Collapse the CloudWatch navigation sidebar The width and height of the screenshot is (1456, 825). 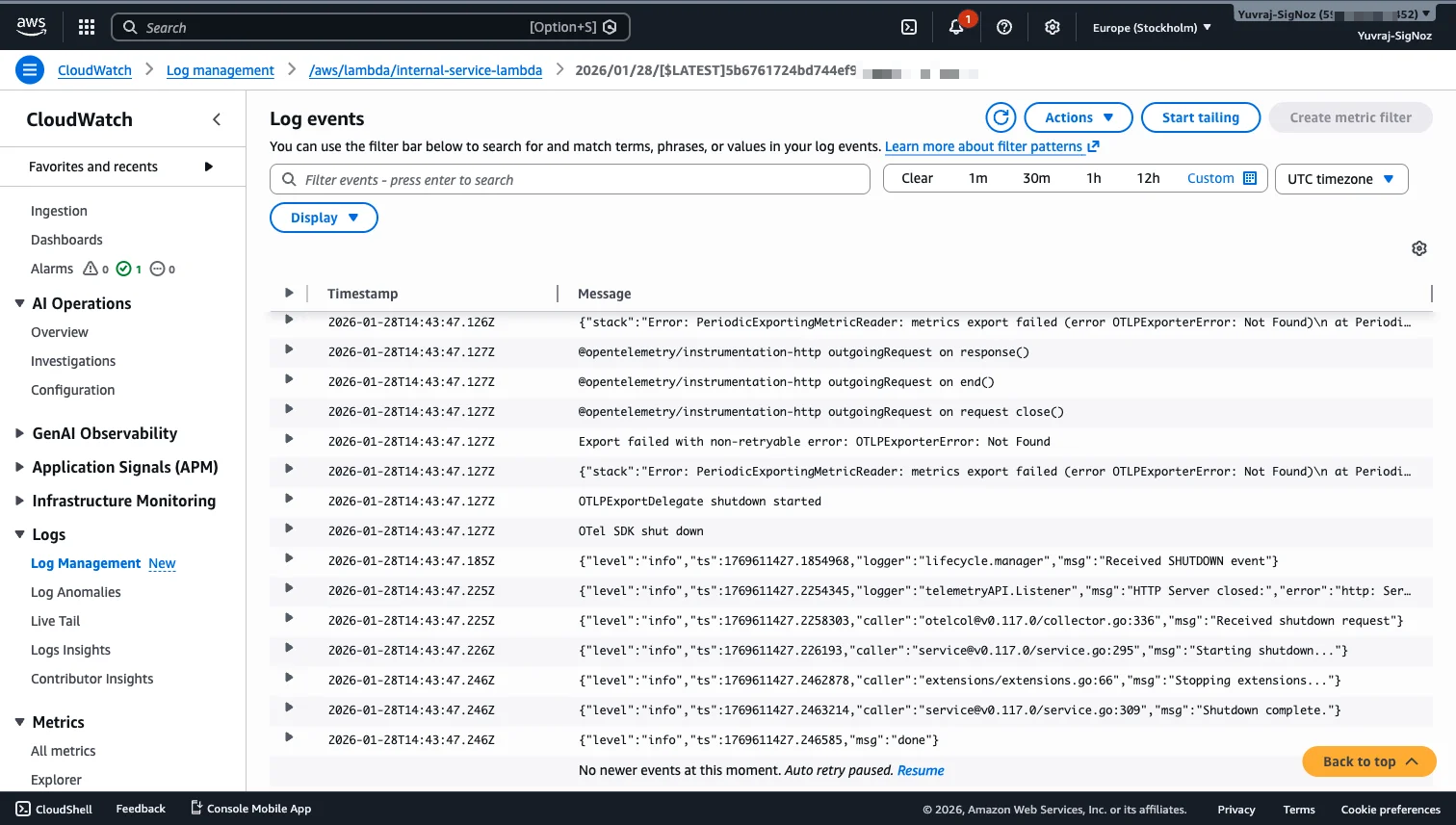point(216,119)
